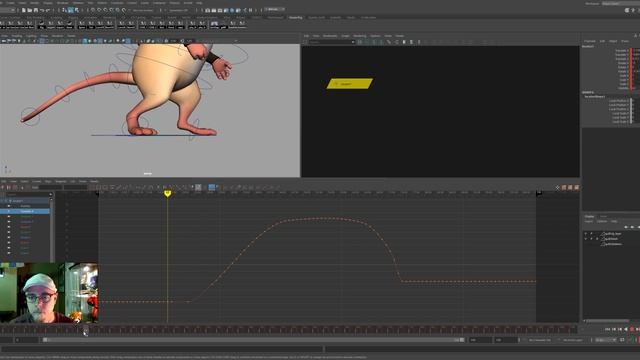Image resolution: width=640 pixels, height=360 pixels.
Task: Open Shading menu in viewport panel
Action: (x=17, y=36)
